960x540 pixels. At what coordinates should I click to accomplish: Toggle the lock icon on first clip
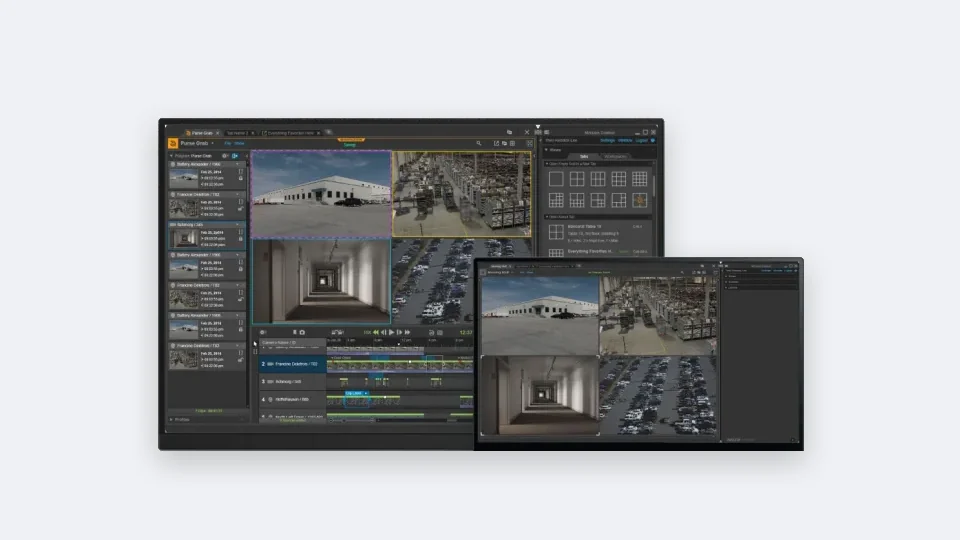click(241, 178)
